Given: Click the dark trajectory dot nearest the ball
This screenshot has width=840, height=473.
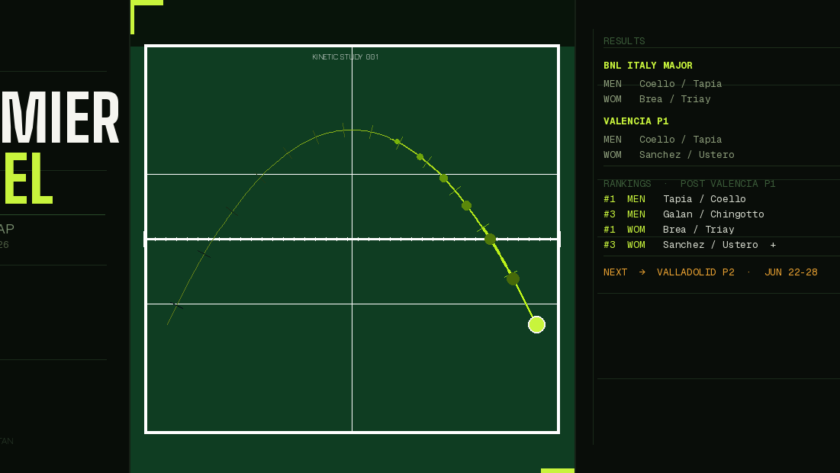Looking at the screenshot, I should pyautogui.click(x=513, y=279).
